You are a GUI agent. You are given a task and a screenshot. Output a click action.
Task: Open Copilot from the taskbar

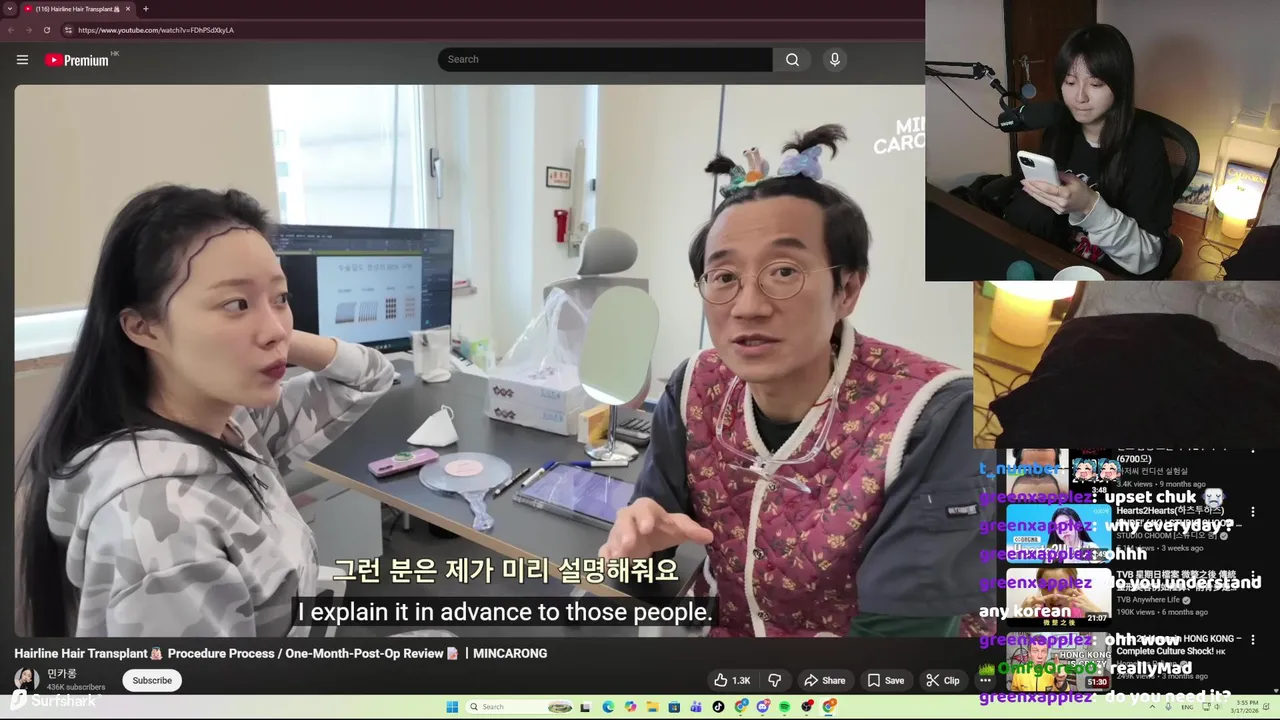click(630, 707)
